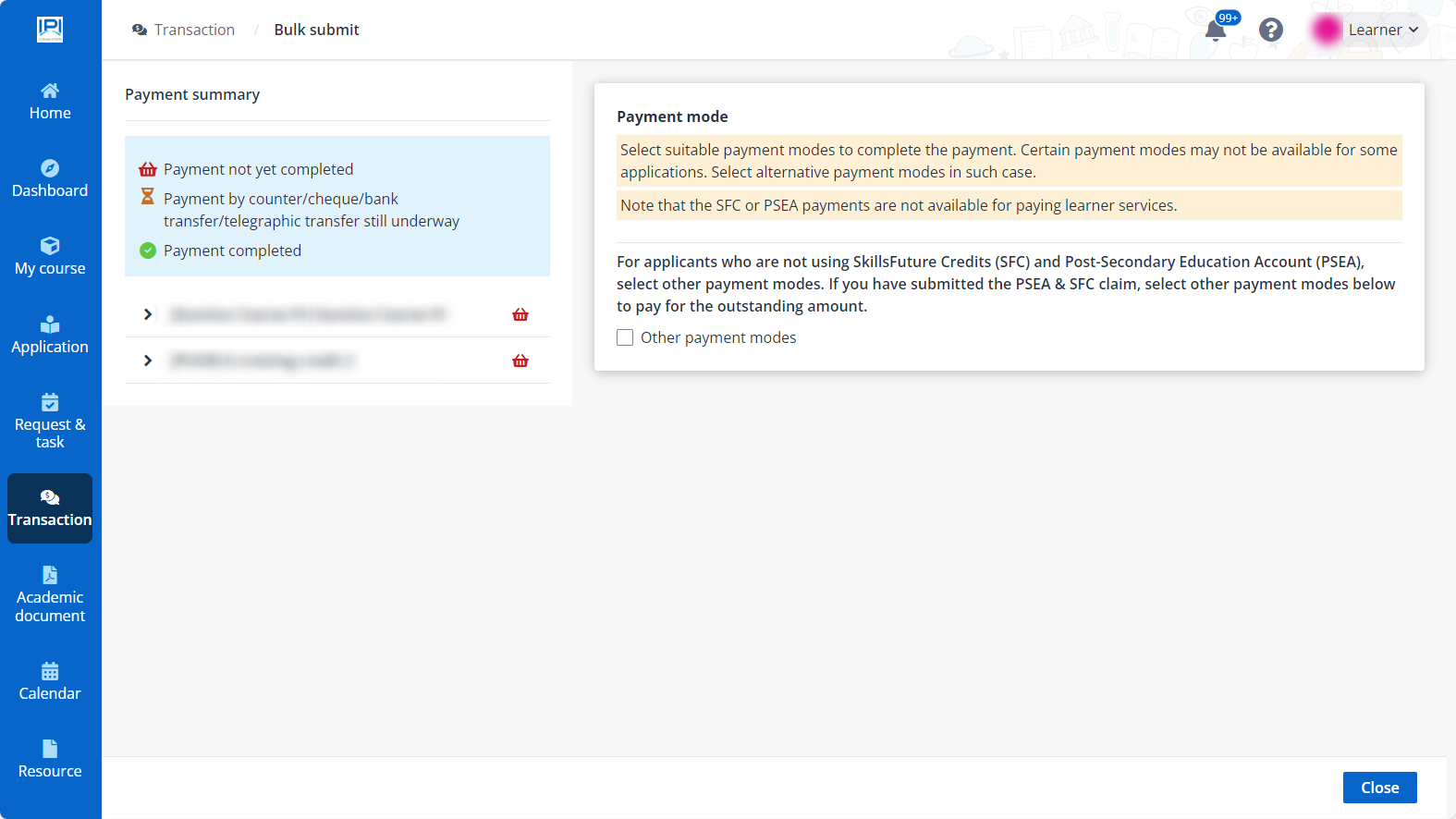Go to Home in sidebar

50,102
